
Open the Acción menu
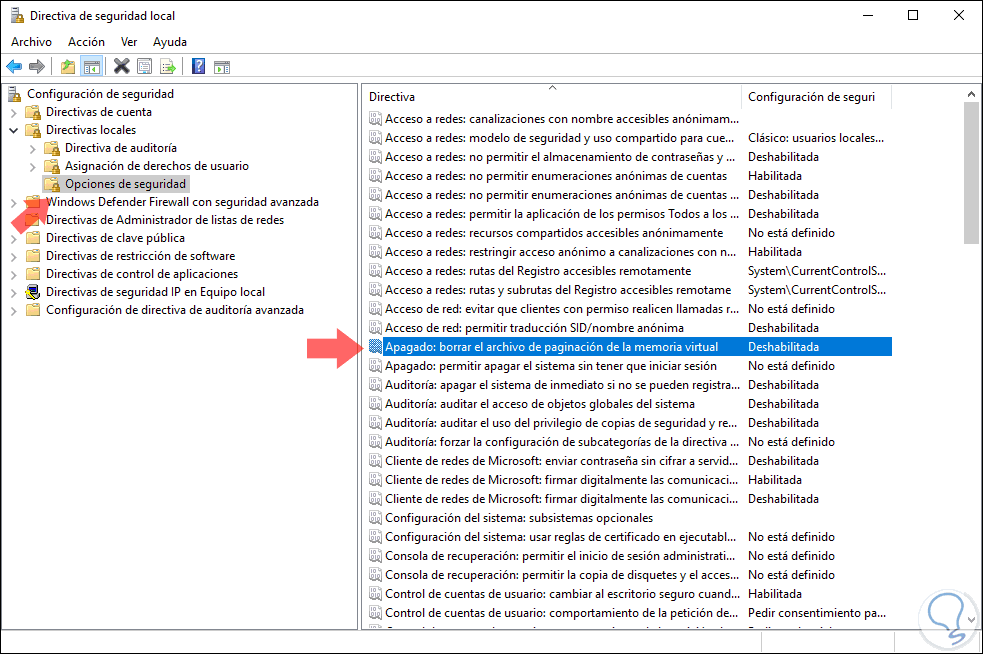coord(87,42)
